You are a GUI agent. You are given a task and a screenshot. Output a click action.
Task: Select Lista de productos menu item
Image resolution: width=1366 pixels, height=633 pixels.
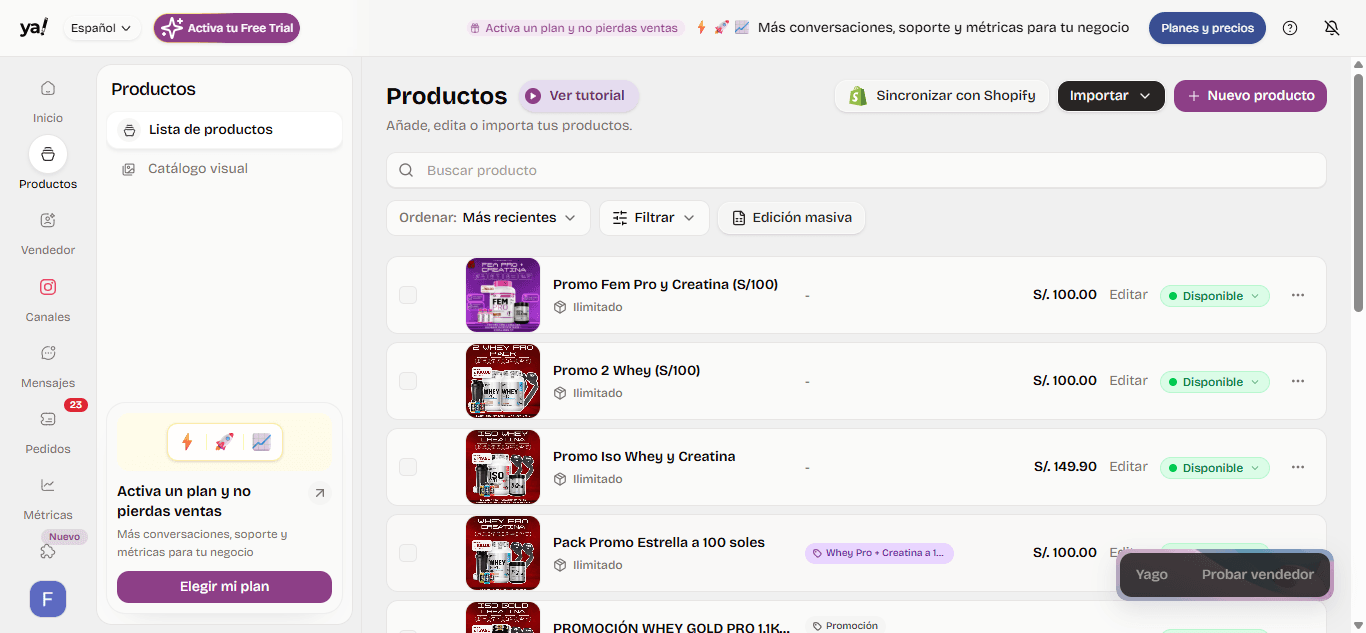[224, 130]
